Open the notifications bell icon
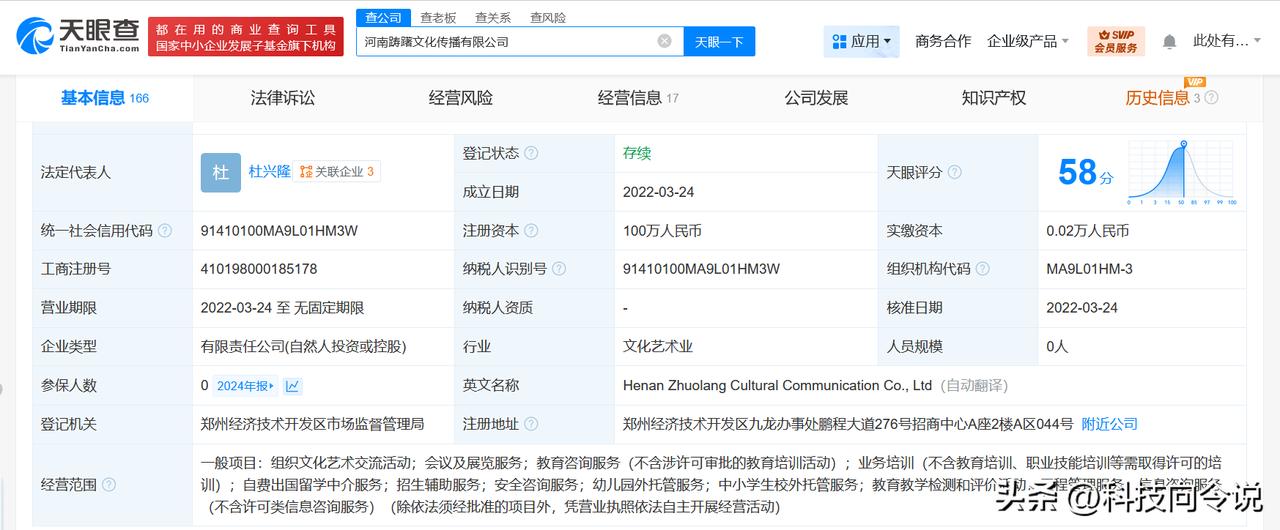The height and width of the screenshot is (530, 1280). coord(1169,42)
